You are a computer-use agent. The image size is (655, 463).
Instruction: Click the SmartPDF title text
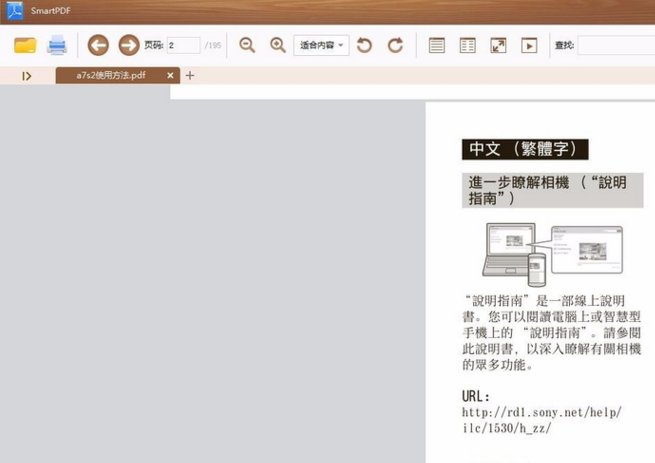point(51,11)
